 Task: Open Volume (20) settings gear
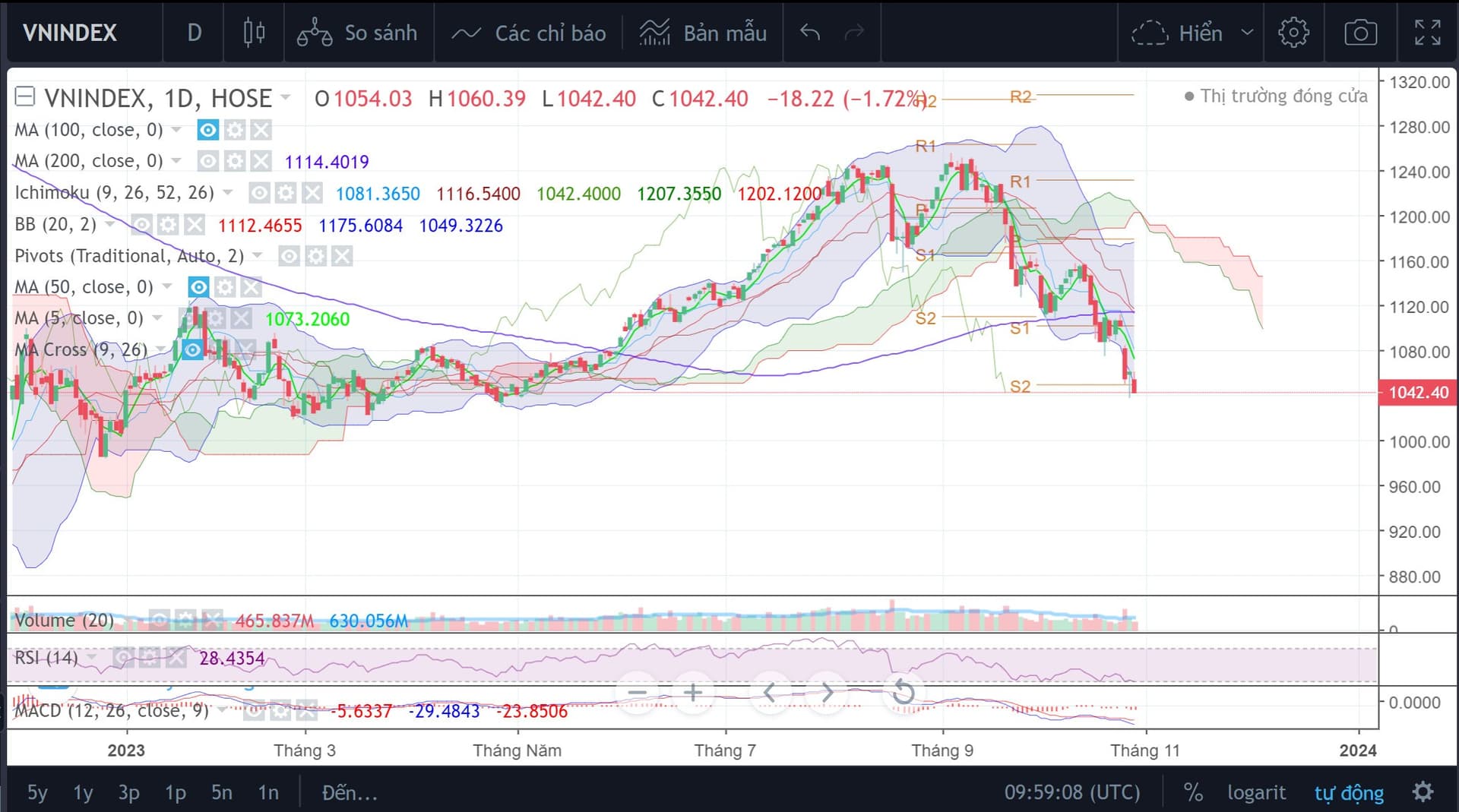tap(185, 621)
